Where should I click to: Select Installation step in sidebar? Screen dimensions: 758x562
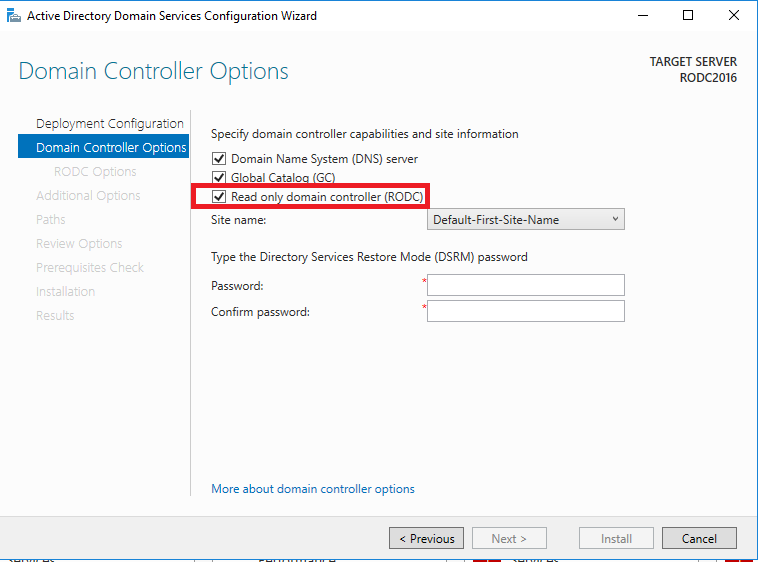click(65, 291)
